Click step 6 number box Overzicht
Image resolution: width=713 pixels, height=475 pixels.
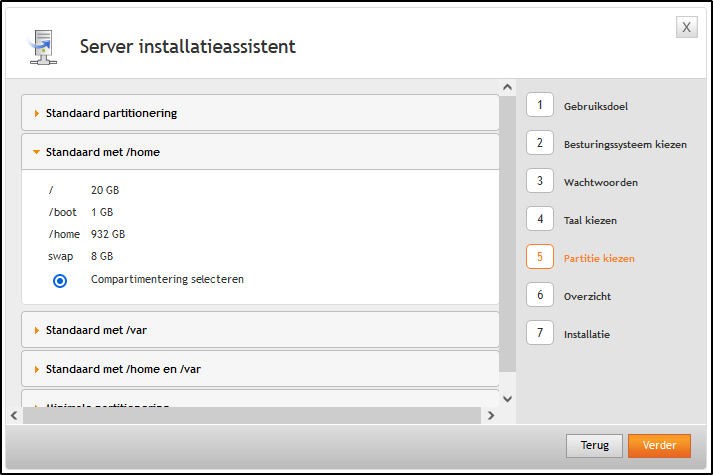[540, 295]
